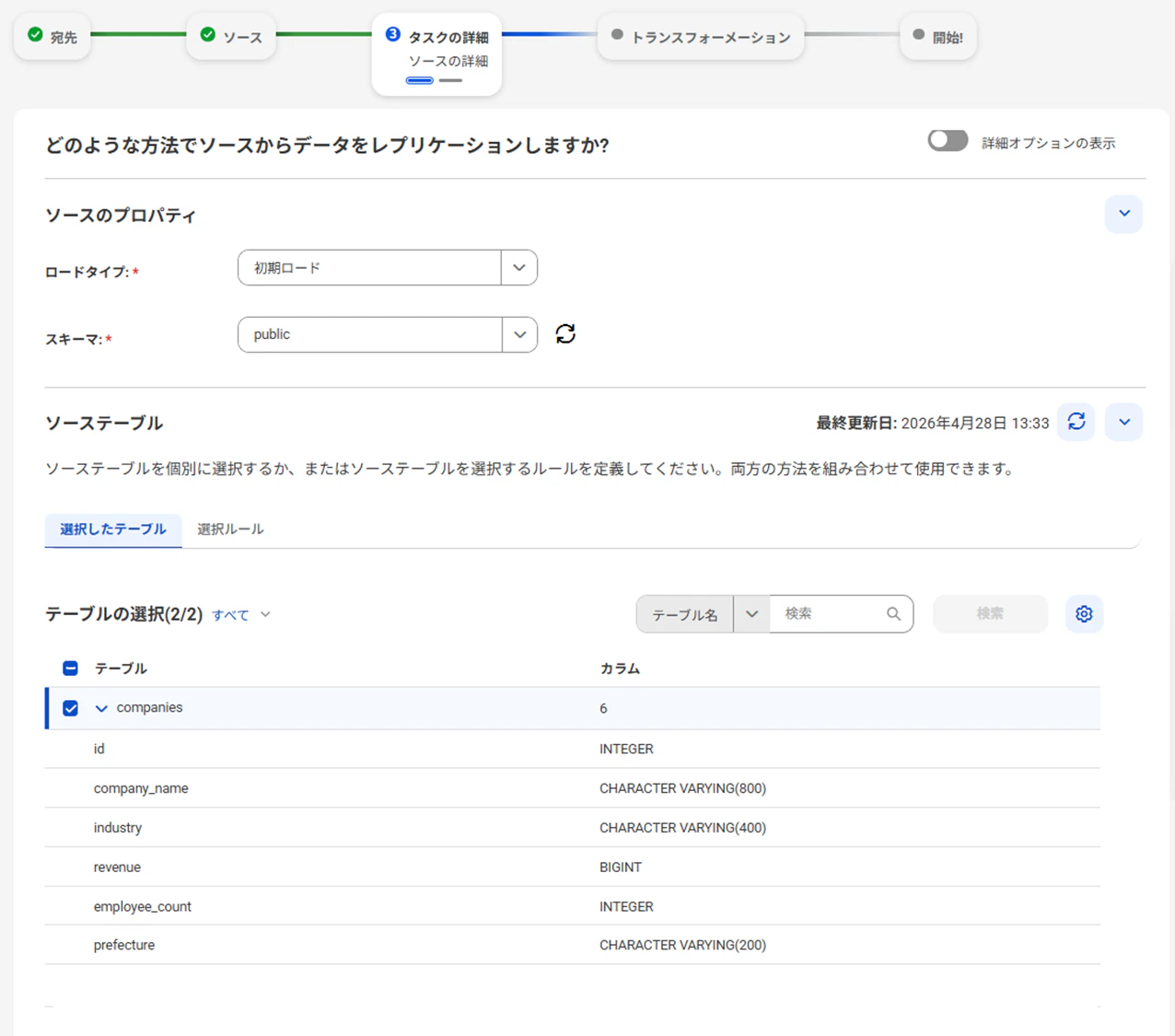Viewport: 1175px width, 1036px height.
Task: Collapse the companies table row
Action: (x=101, y=708)
